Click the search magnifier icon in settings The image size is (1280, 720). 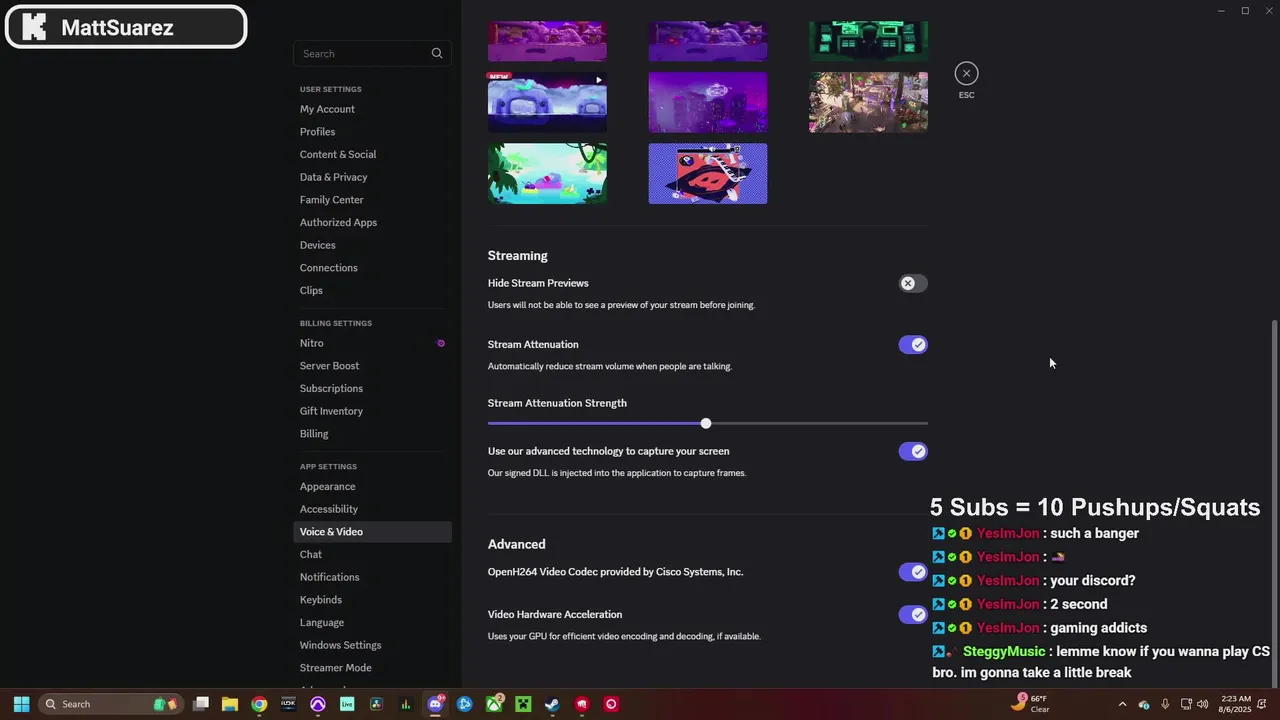pyautogui.click(x=437, y=54)
